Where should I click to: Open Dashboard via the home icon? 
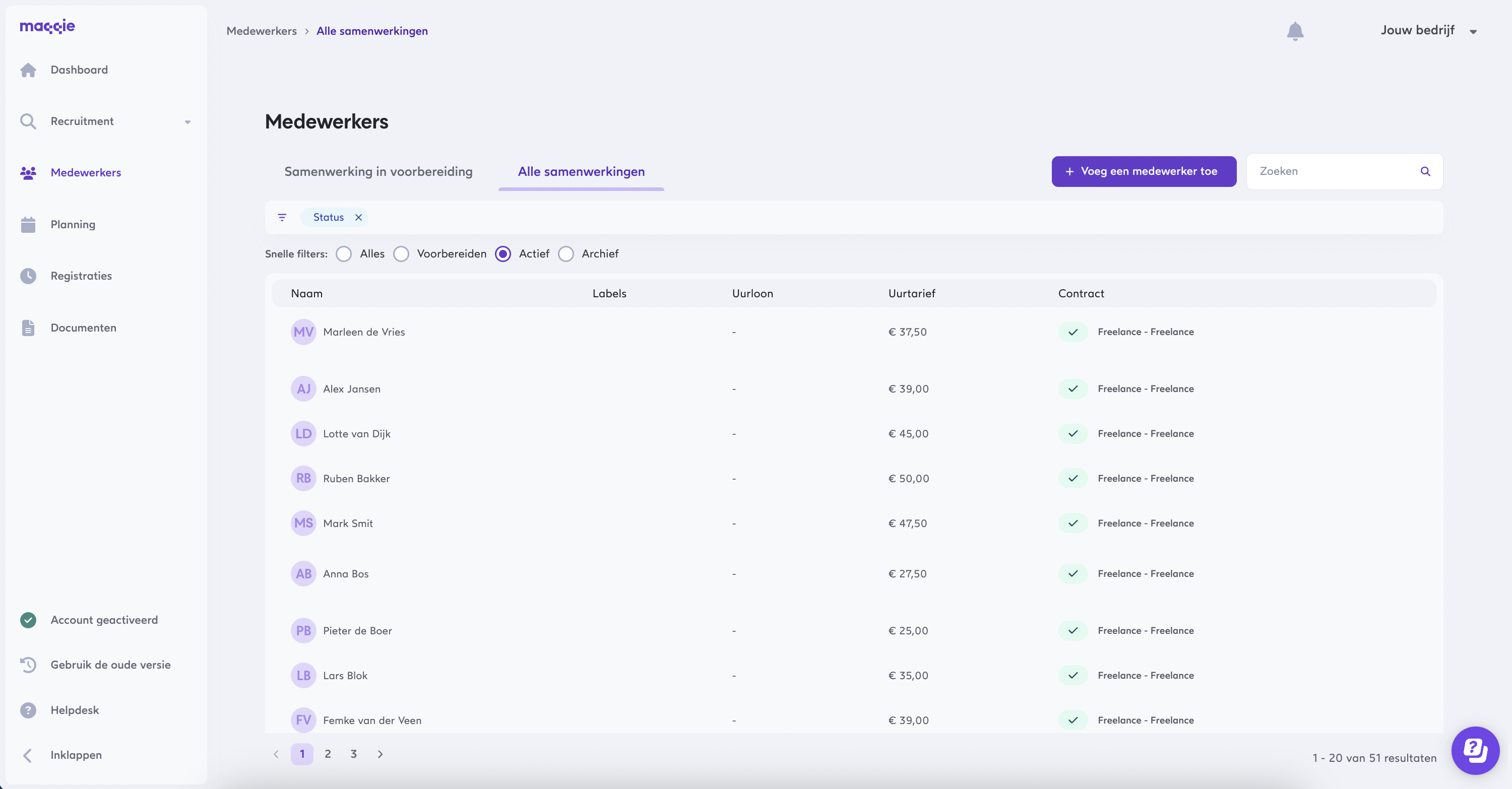click(x=28, y=70)
